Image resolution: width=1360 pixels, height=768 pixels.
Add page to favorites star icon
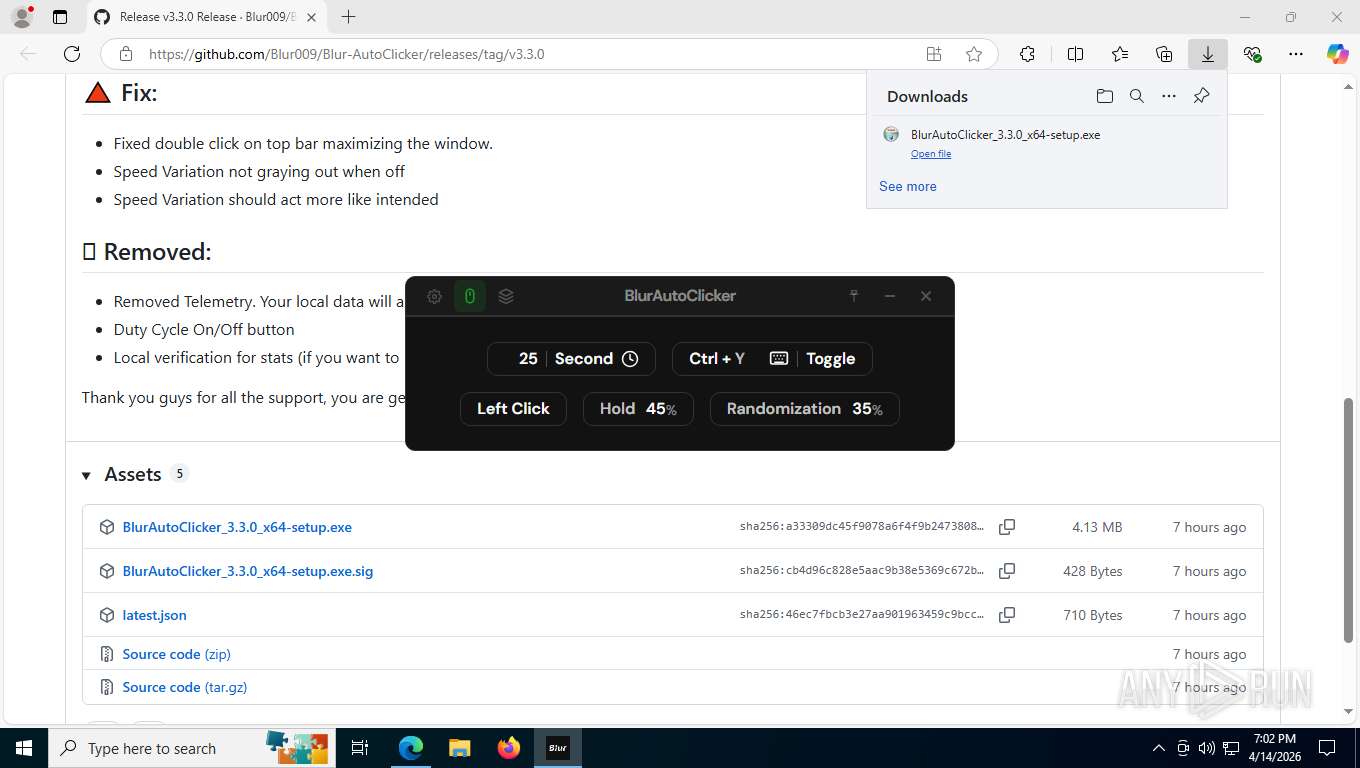click(974, 54)
